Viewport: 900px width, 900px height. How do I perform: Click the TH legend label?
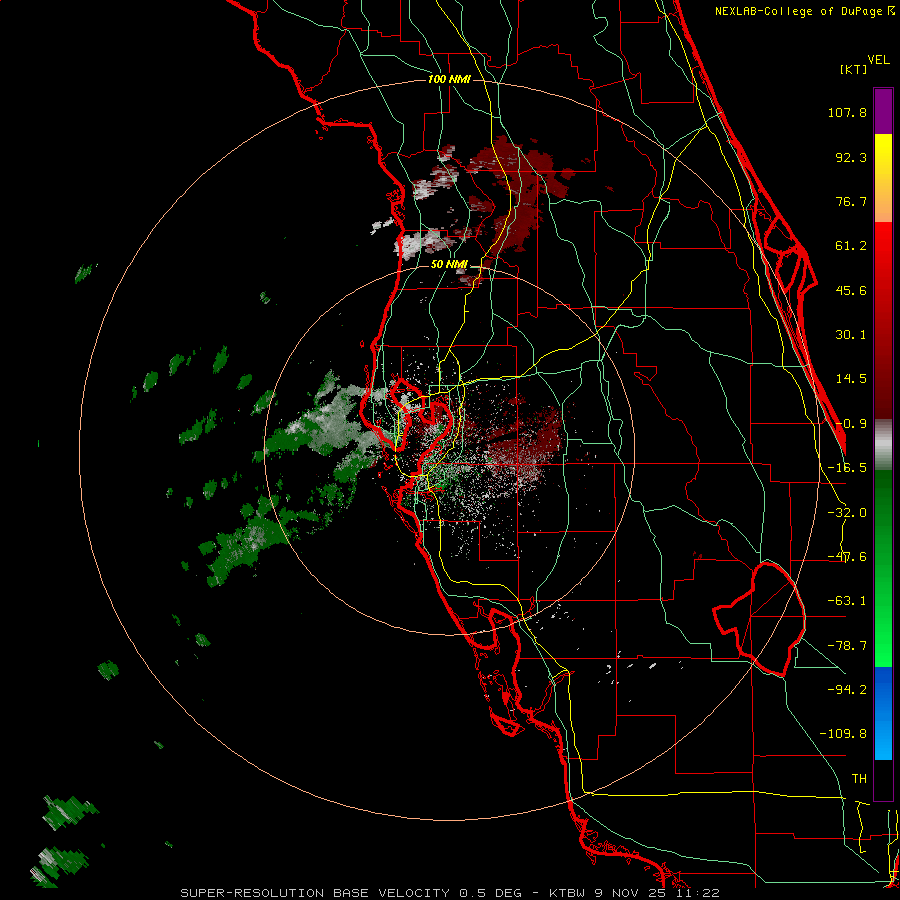pyautogui.click(x=859, y=778)
